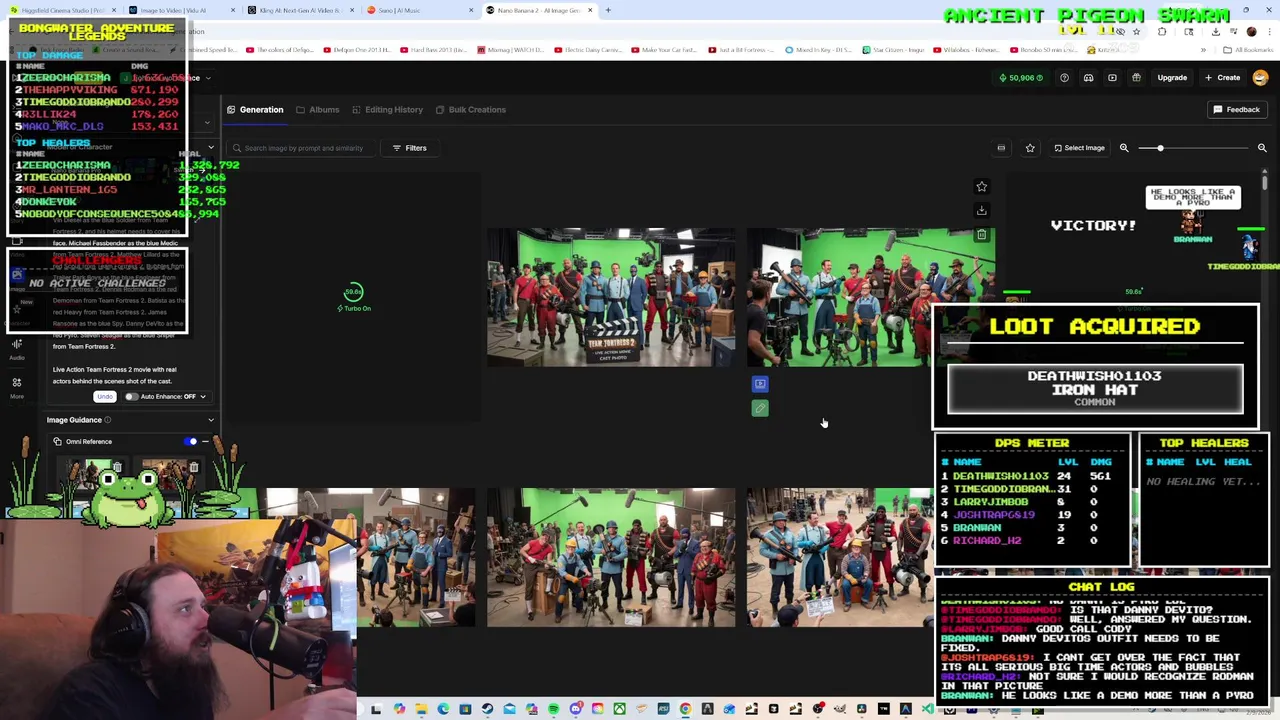Click the 50,906 credits balance

point(1021,78)
